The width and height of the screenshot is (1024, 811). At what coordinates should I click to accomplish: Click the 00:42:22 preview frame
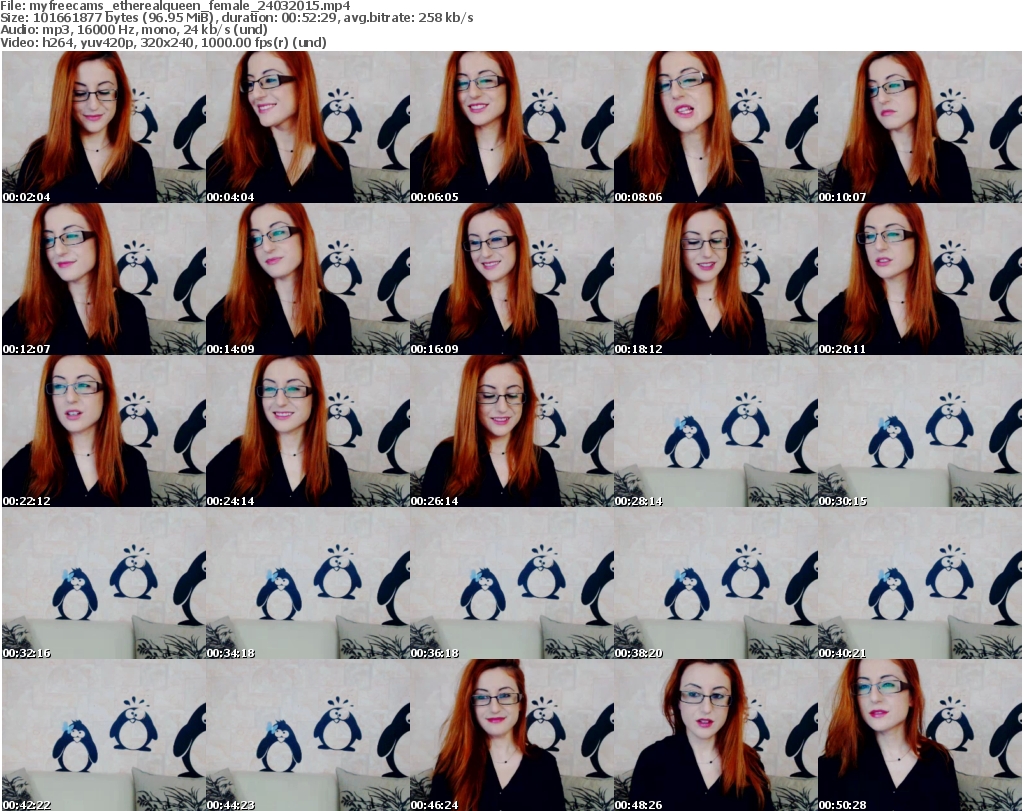click(x=104, y=735)
